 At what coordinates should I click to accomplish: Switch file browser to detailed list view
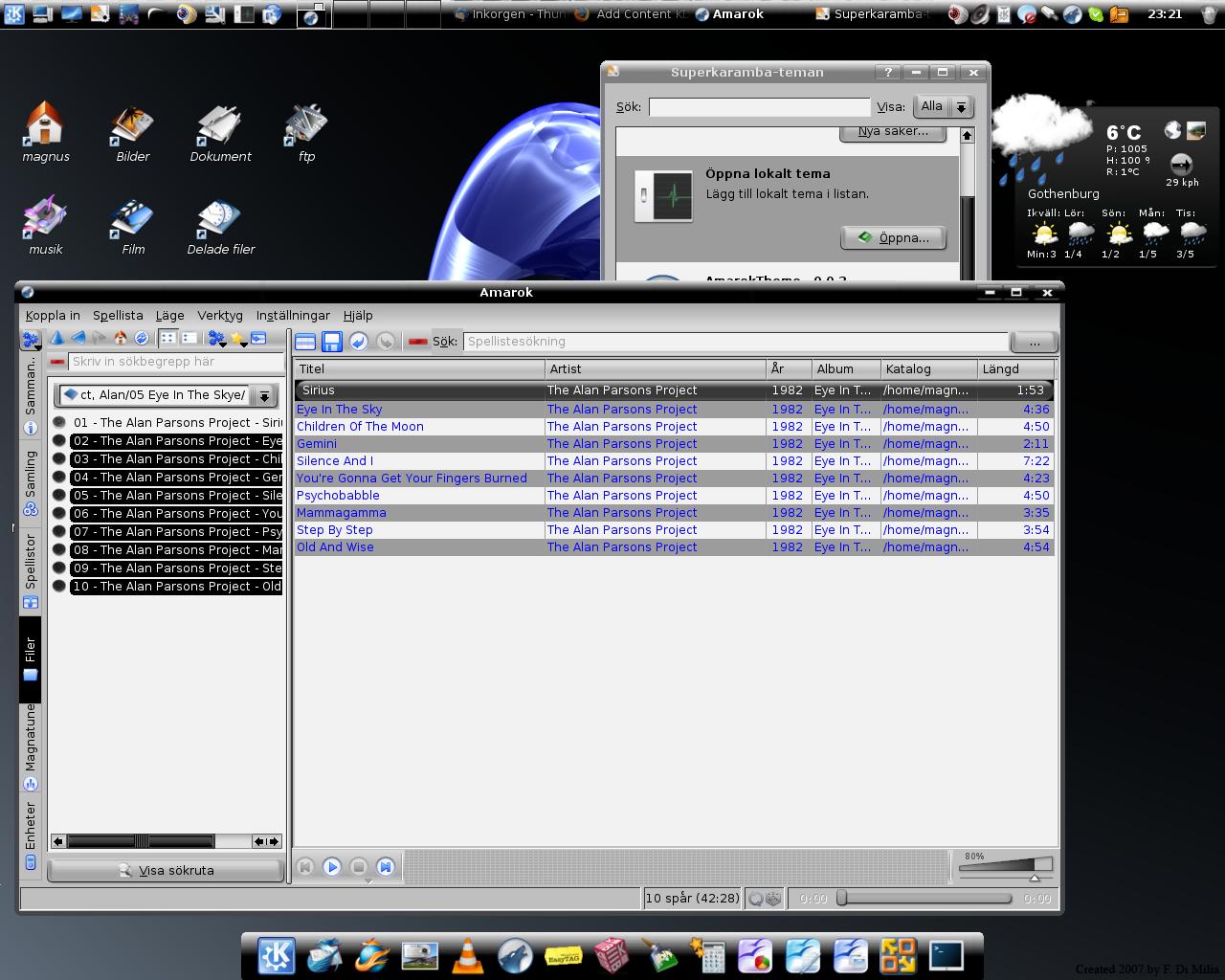pos(189,338)
